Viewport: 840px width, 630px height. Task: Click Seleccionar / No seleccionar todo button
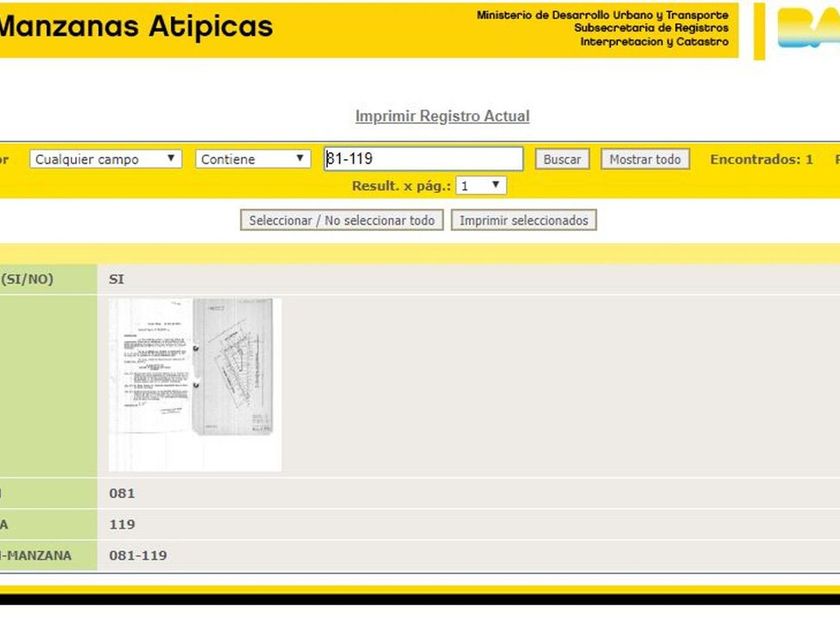click(342, 220)
